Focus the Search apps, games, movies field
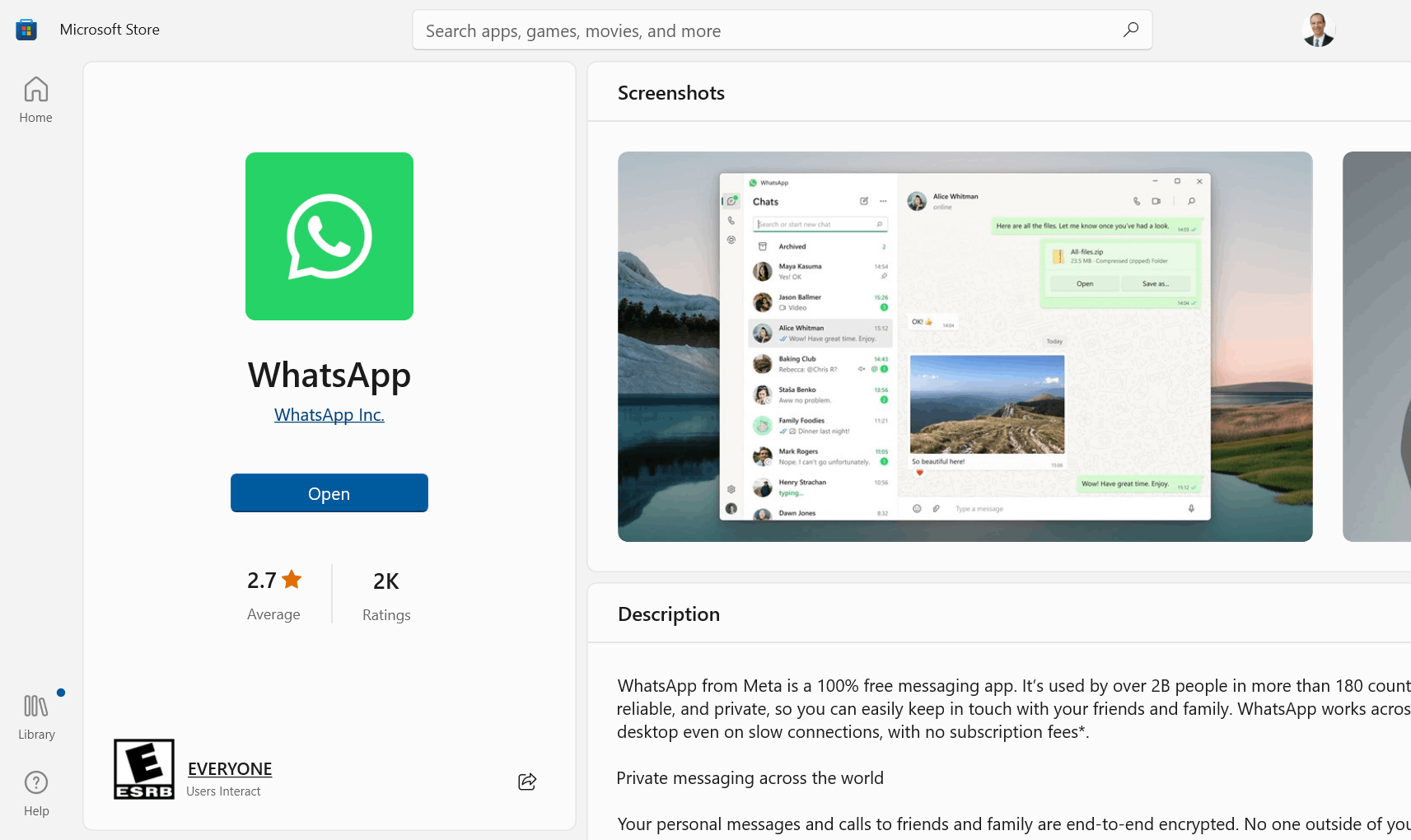 coord(782,30)
